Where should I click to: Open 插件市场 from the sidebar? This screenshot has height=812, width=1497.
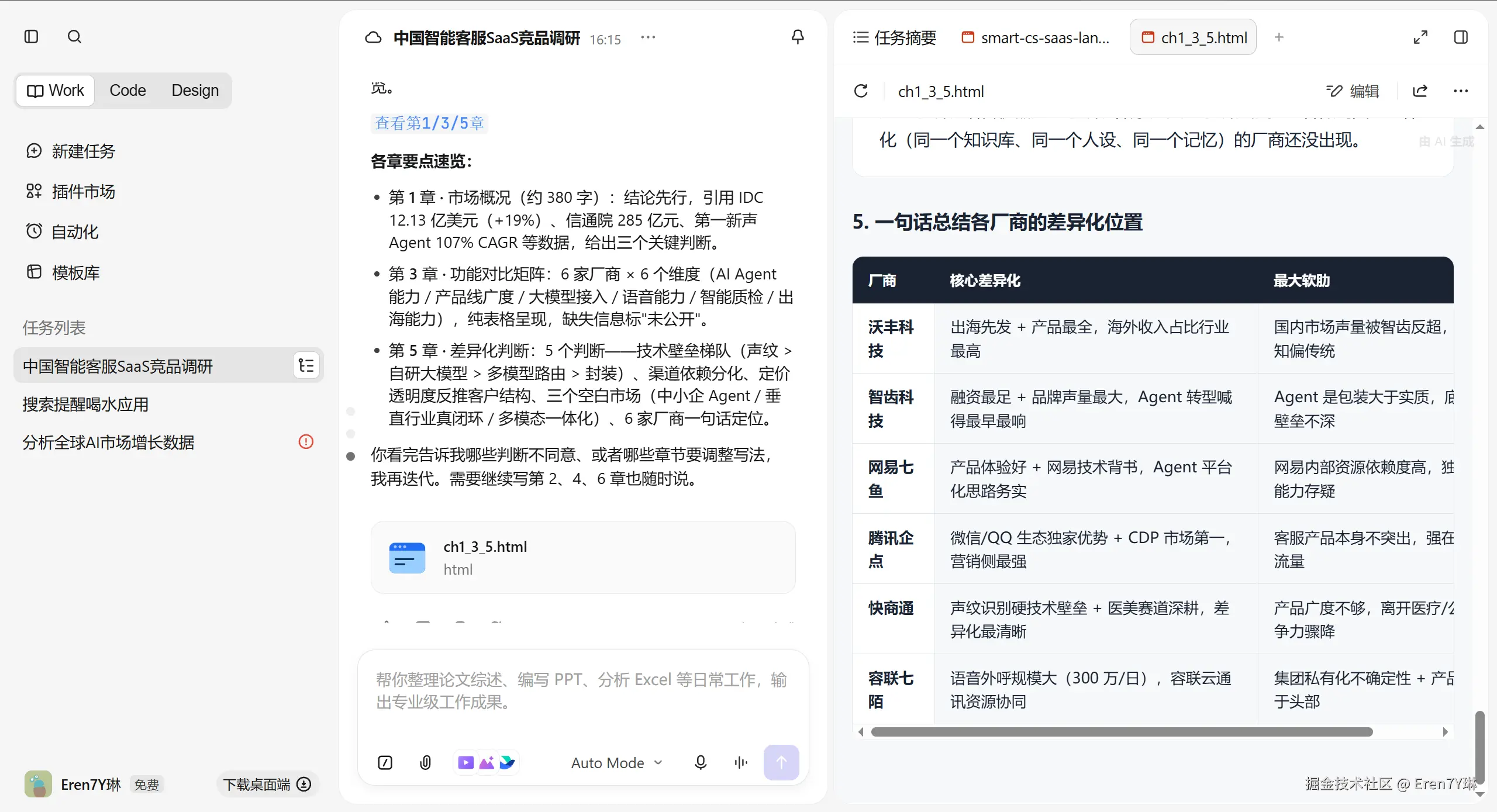(71, 191)
